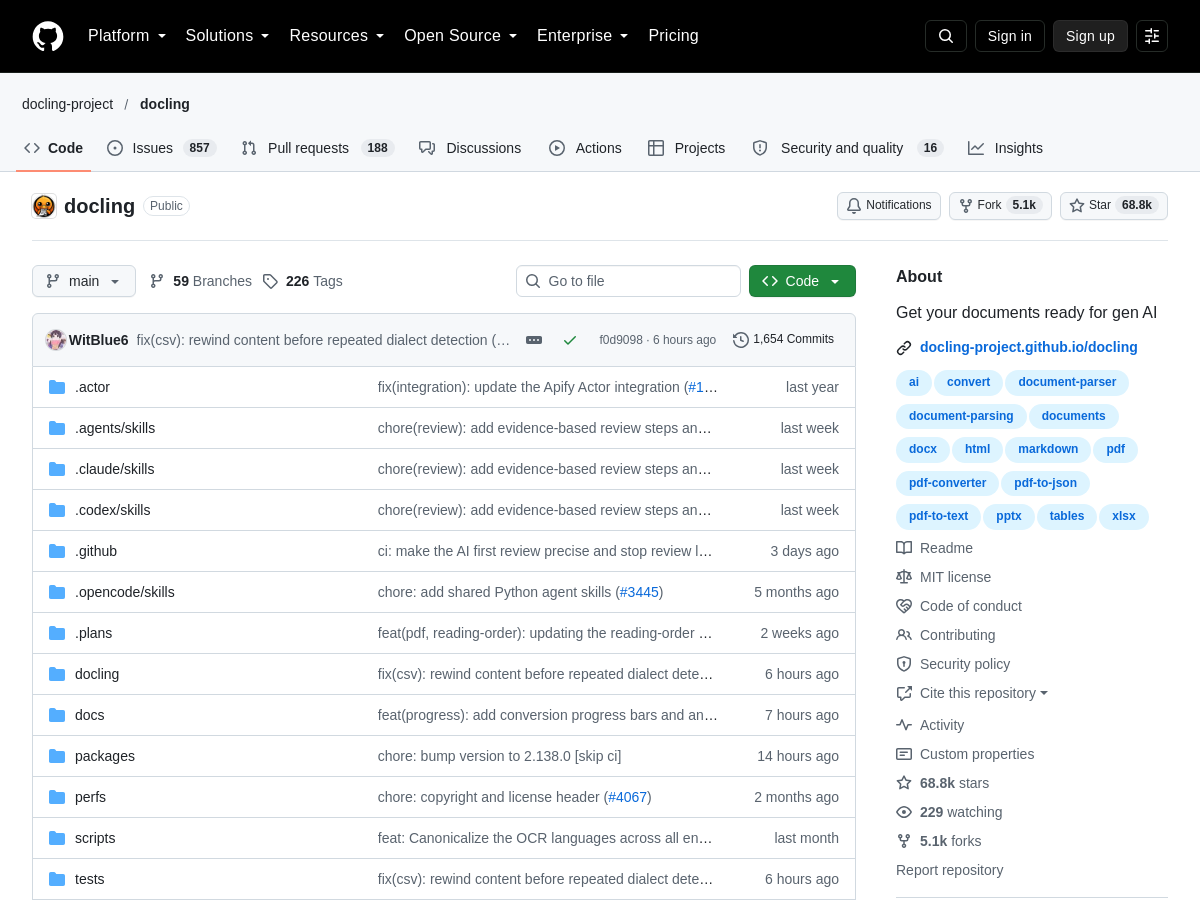Expand the Resources menu
The height and width of the screenshot is (900, 1200).
[337, 36]
